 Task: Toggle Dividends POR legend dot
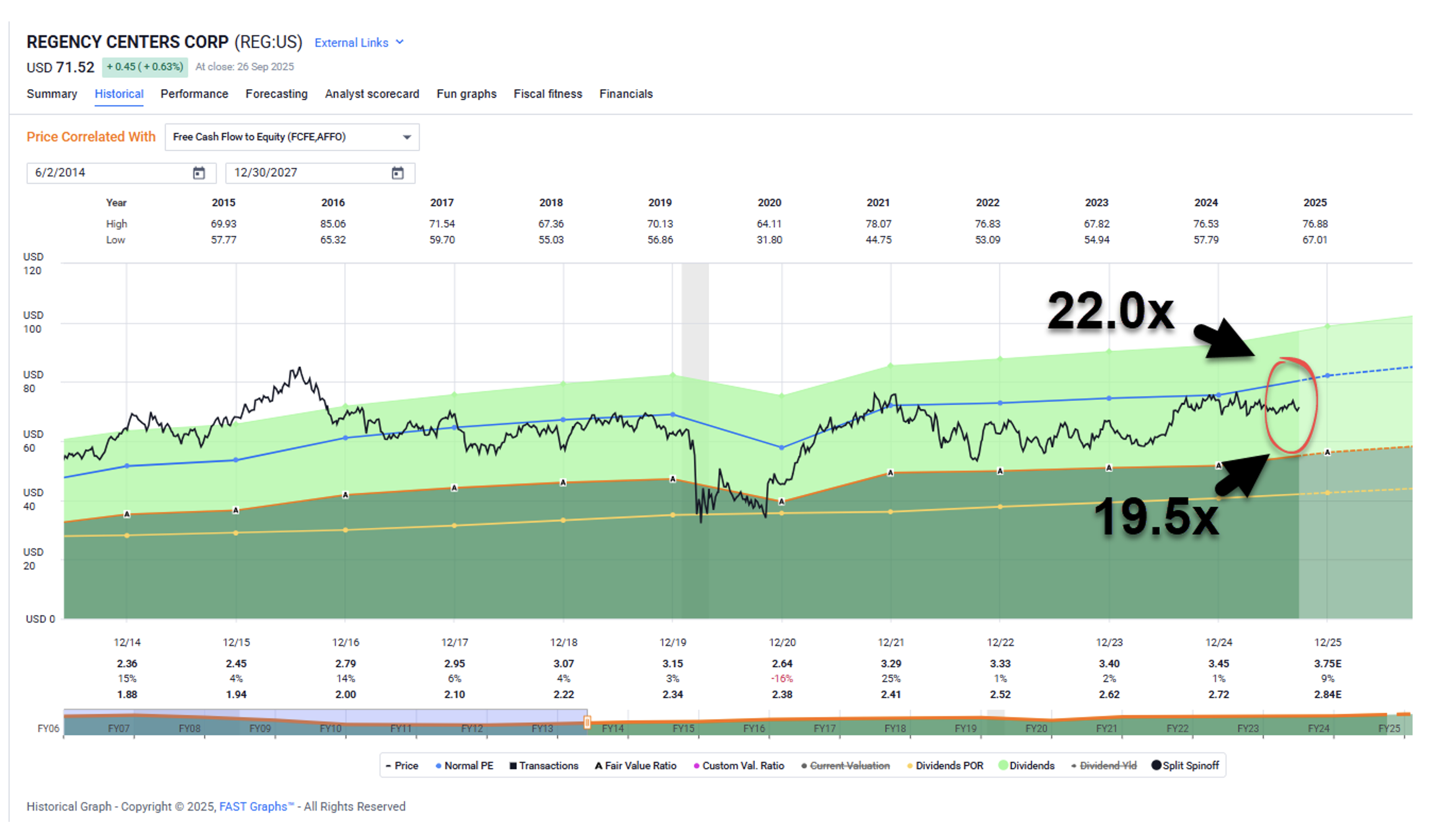(909, 766)
